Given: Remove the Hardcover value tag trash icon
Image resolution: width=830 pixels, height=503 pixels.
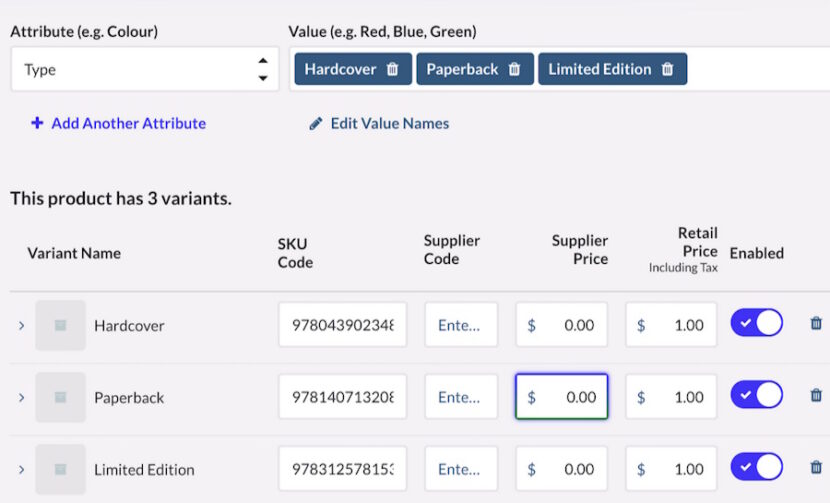Looking at the screenshot, I should coord(393,70).
